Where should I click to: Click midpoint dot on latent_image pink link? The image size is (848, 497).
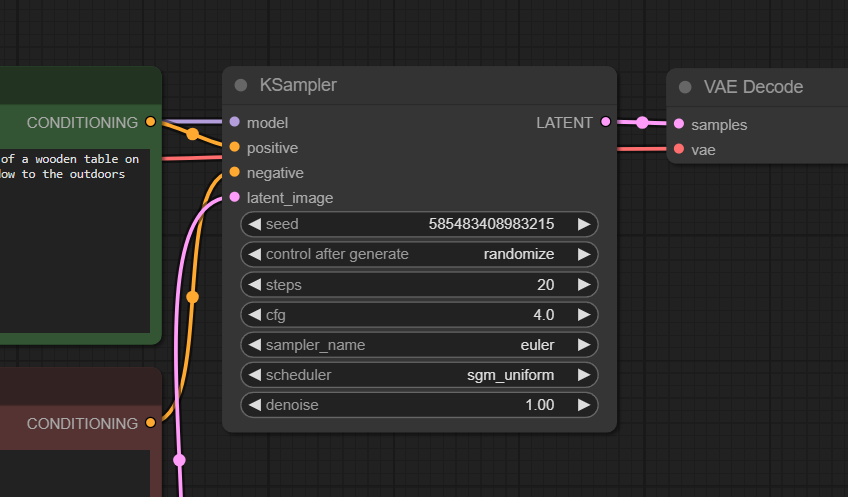click(x=180, y=460)
